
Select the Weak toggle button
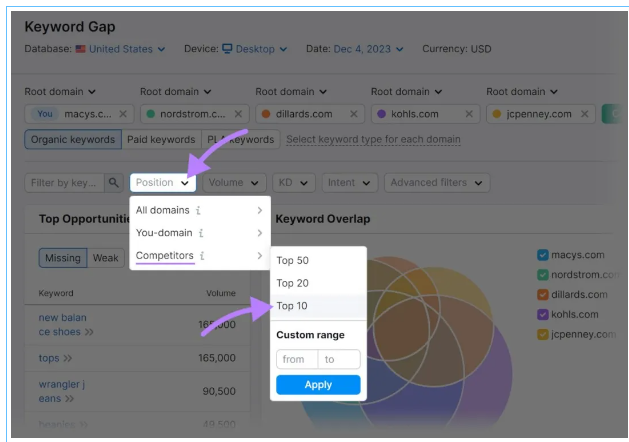point(106,258)
